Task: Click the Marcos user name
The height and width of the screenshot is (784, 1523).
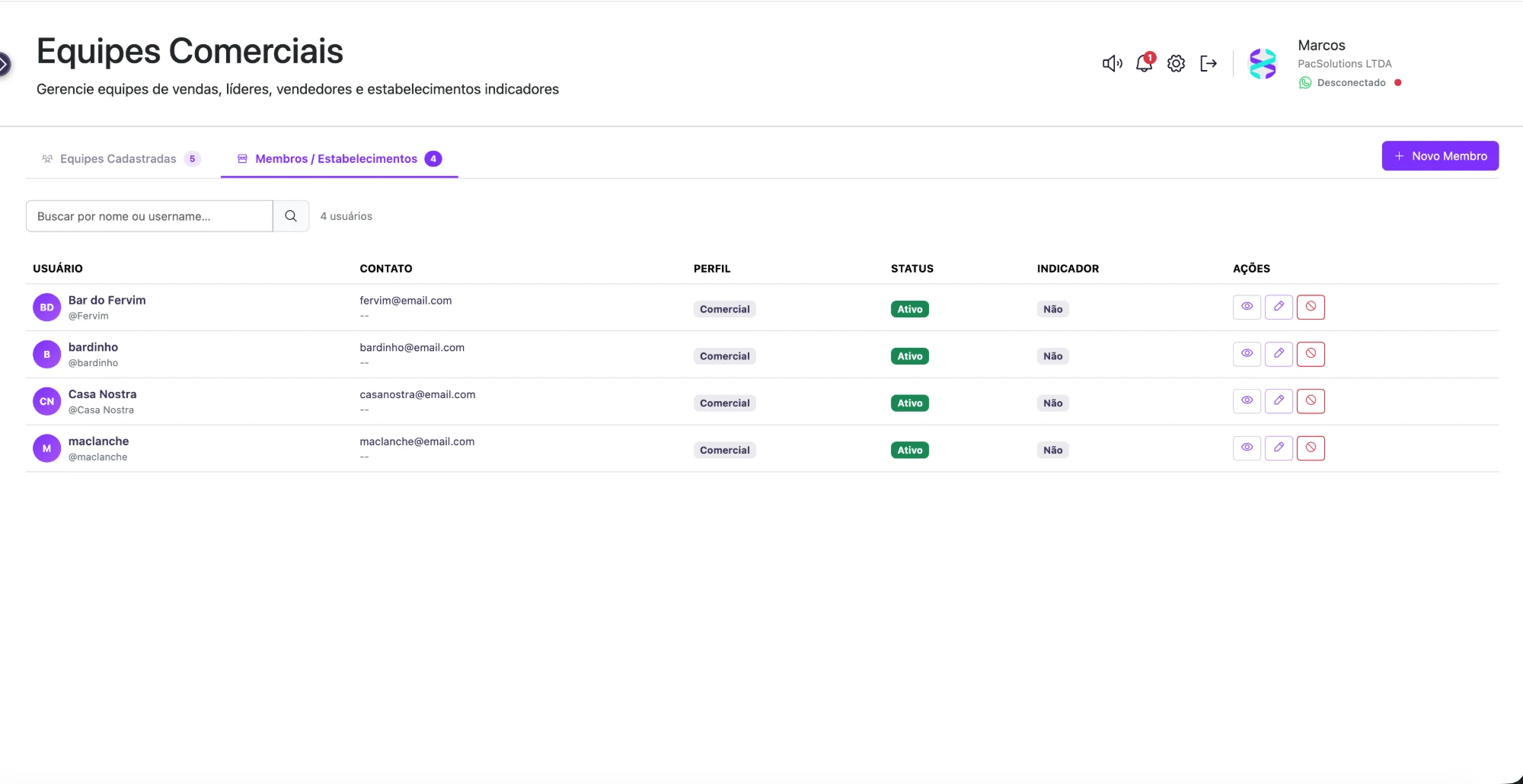Action: point(1321,46)
